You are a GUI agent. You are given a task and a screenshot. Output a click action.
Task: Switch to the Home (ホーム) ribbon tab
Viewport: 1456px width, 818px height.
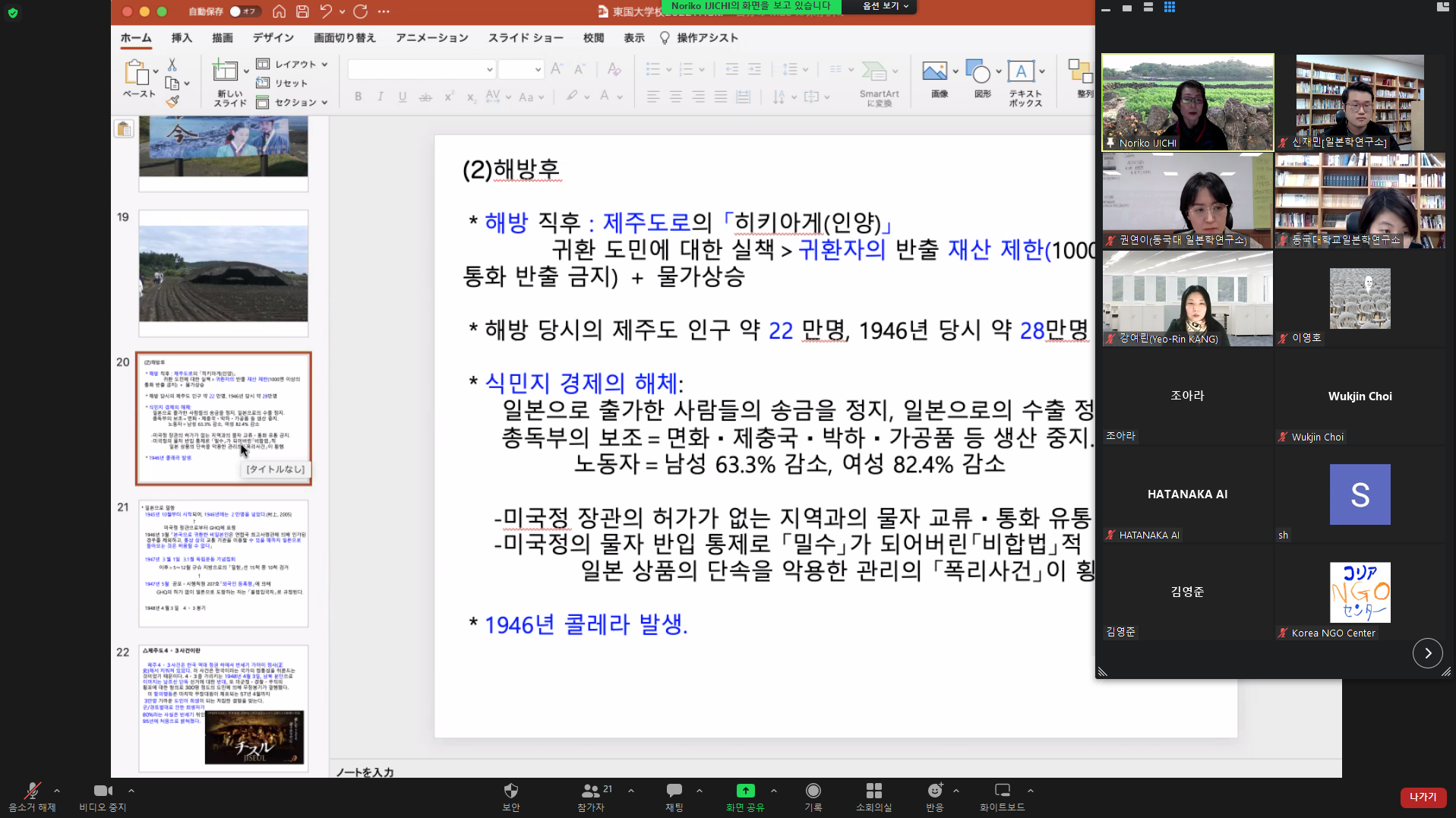click(x=136, y=38)
